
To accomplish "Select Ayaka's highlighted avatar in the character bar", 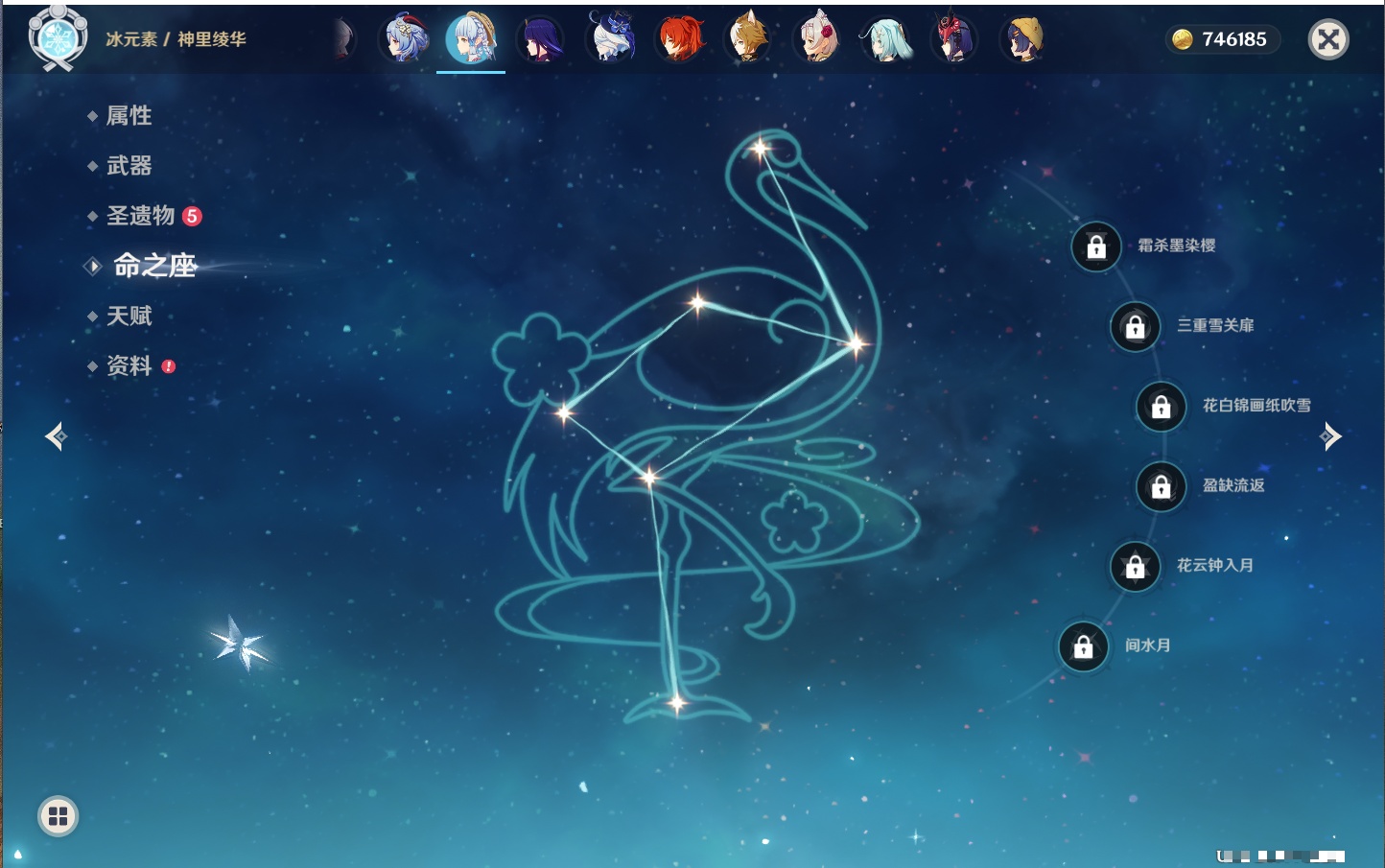I will [x=471, y=39].
